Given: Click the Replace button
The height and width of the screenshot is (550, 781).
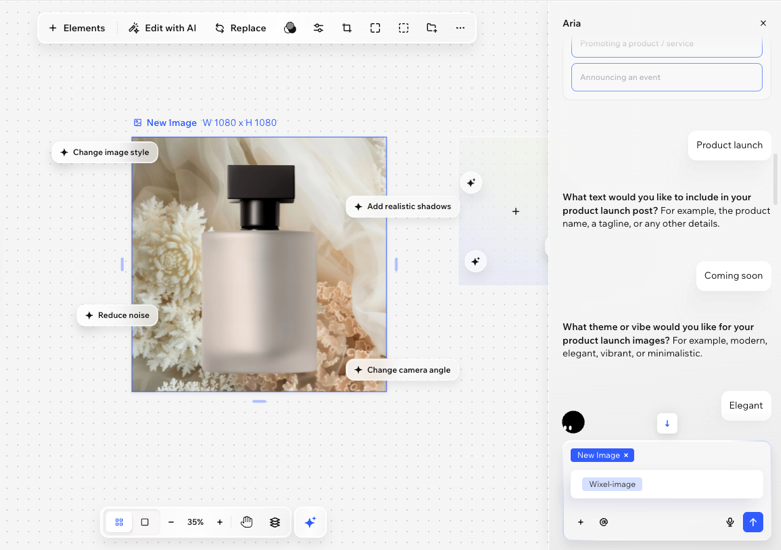Looking at the screenshot, I should pos(241,28).
